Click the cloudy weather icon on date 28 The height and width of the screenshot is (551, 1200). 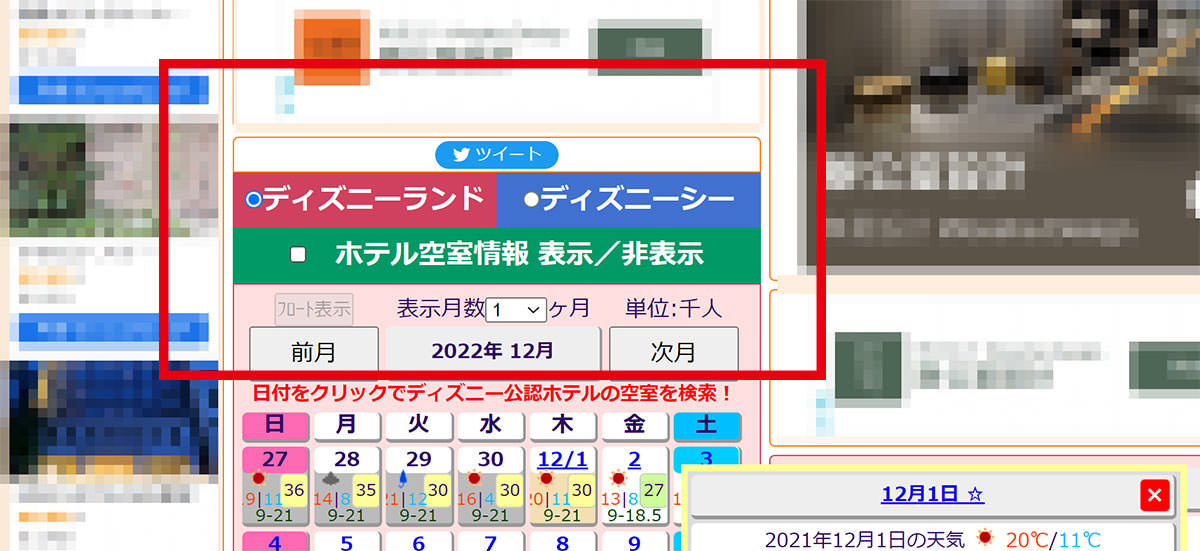coord(331,479)
